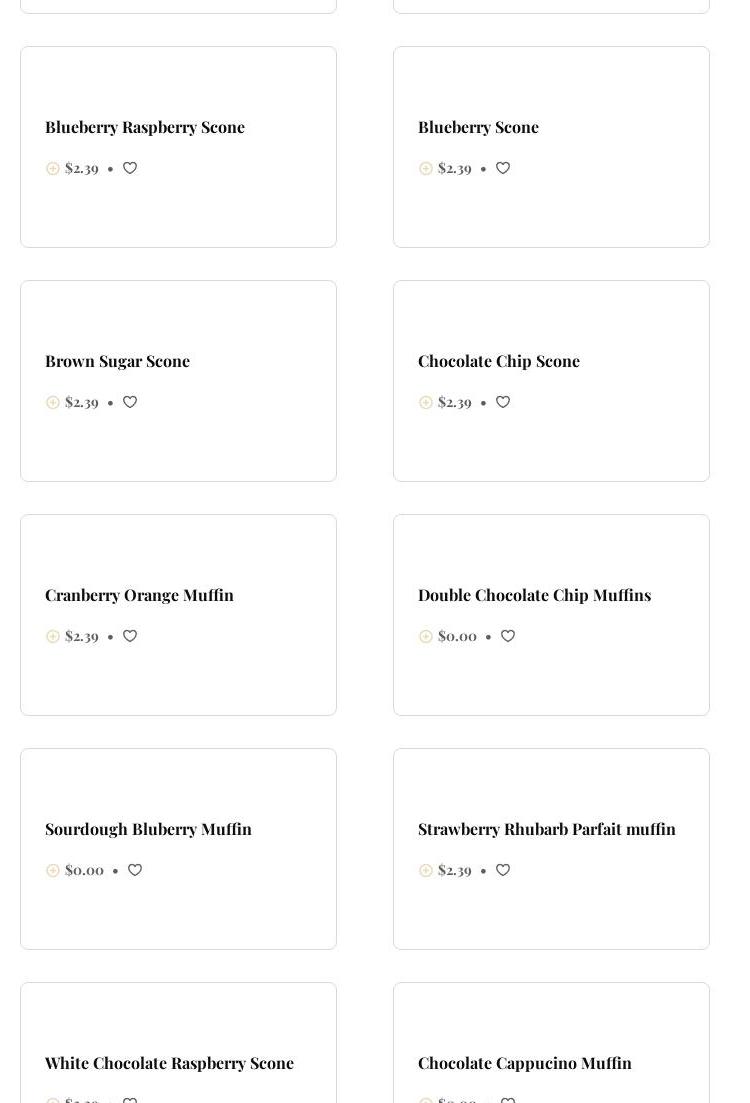Image resolution: width=750 pixels, height=1103 pixels.
Task: Favorite the Blueberry Raspberry Scone heart
Action: coord(130,168)
